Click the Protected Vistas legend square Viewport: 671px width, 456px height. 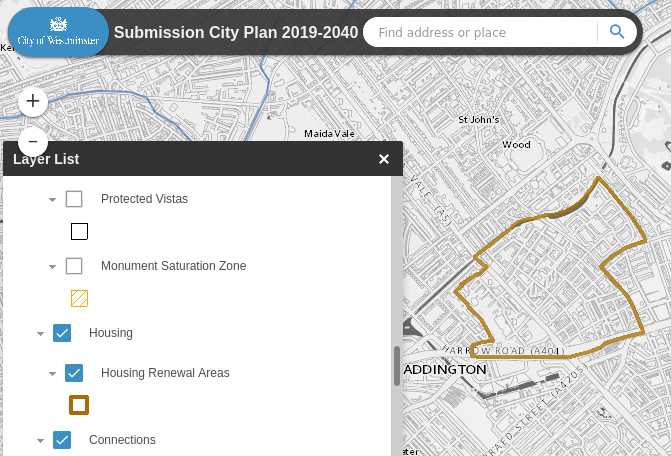click(x=80, y=232)
